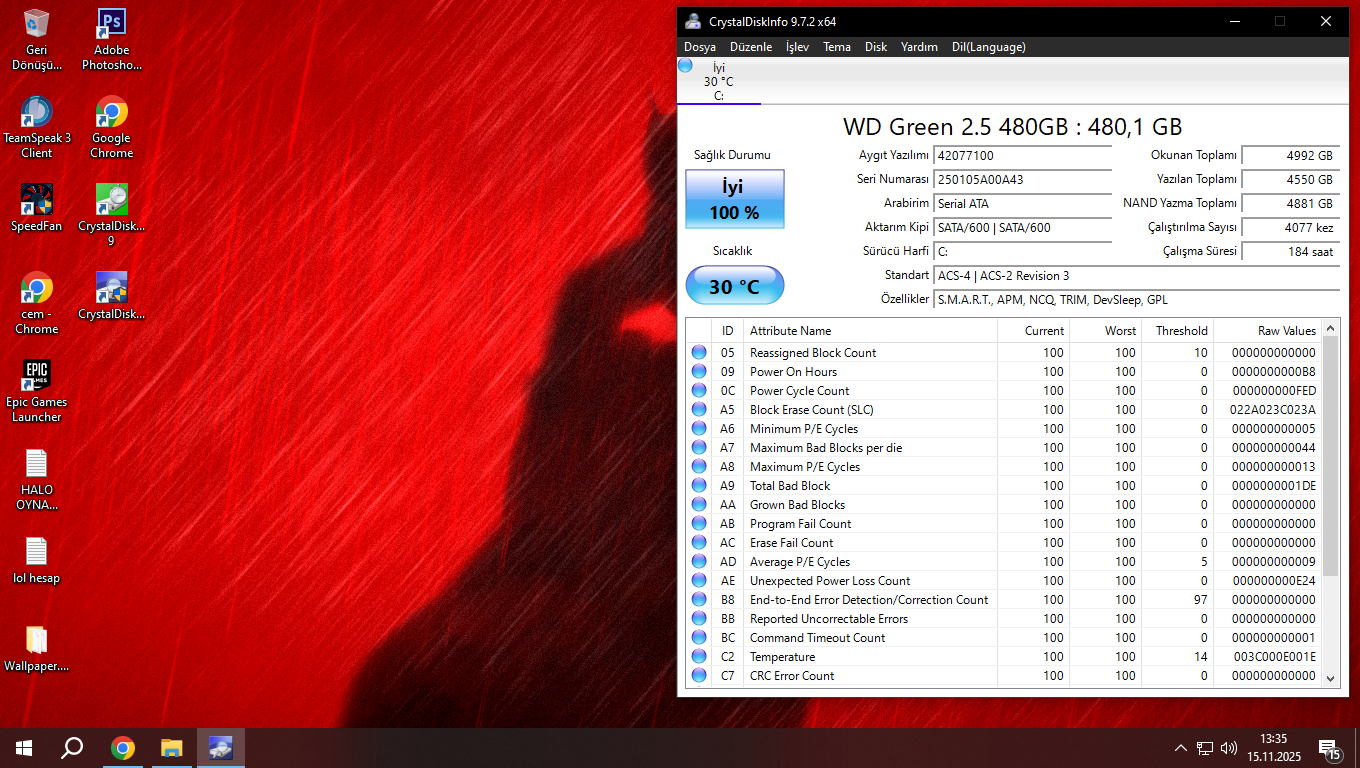Screen dimensions: 1360x768
Task: Click the SMART list scrollbar up arrow
Action: (x=1331, y=328)
